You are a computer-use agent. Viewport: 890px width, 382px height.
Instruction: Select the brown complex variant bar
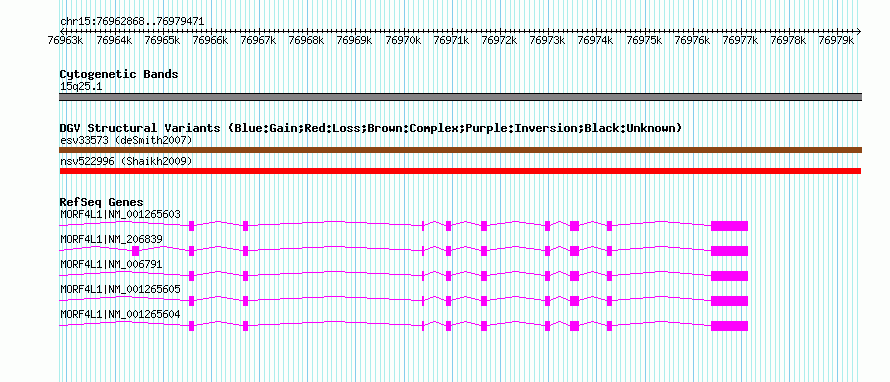pos(460,150)
